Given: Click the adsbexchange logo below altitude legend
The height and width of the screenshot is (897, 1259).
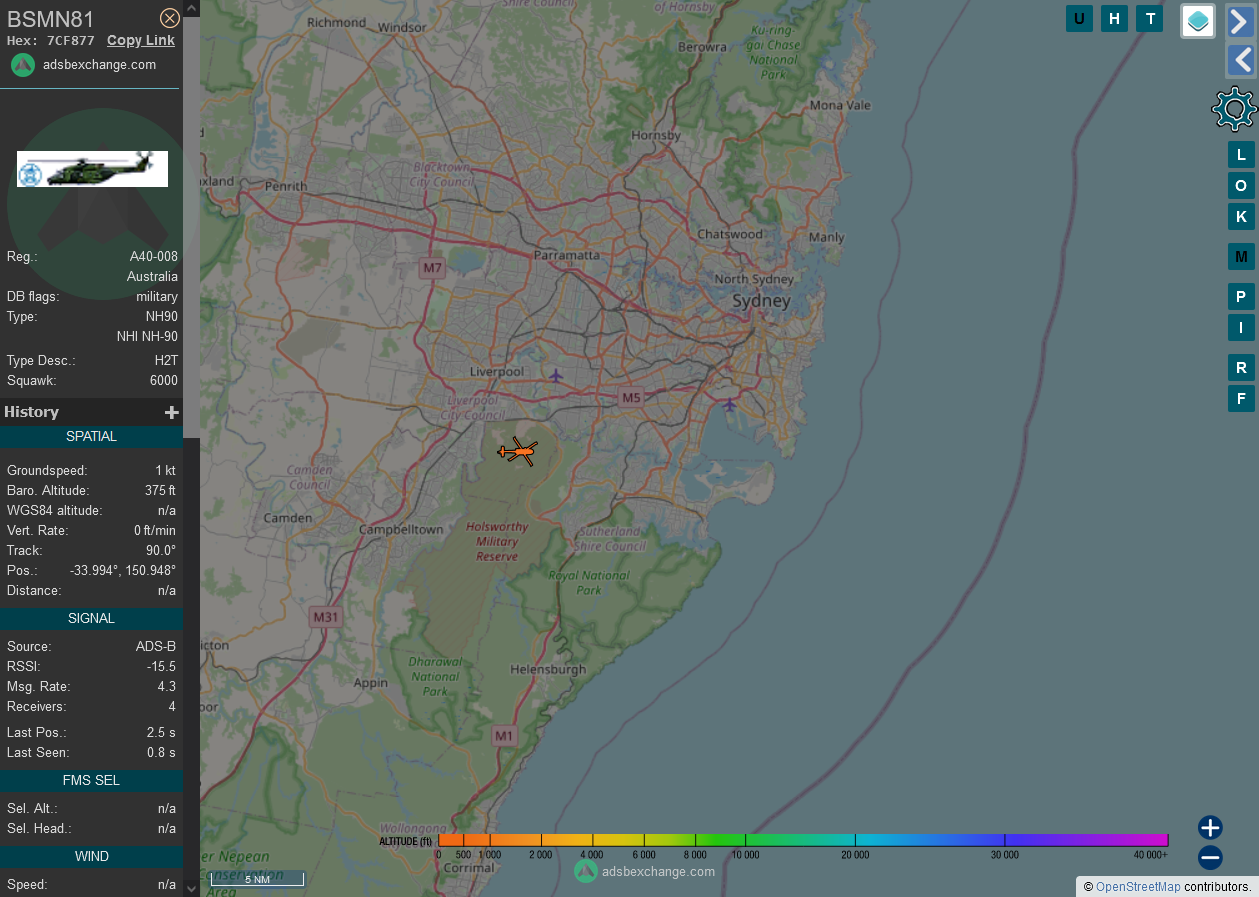Looking at the screenshot, I should 586,871.
